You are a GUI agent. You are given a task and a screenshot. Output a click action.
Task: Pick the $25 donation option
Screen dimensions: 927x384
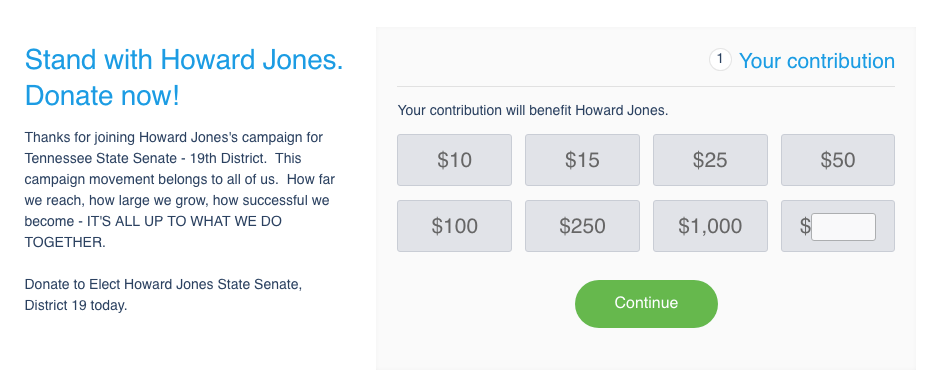[x=710, y=160]
